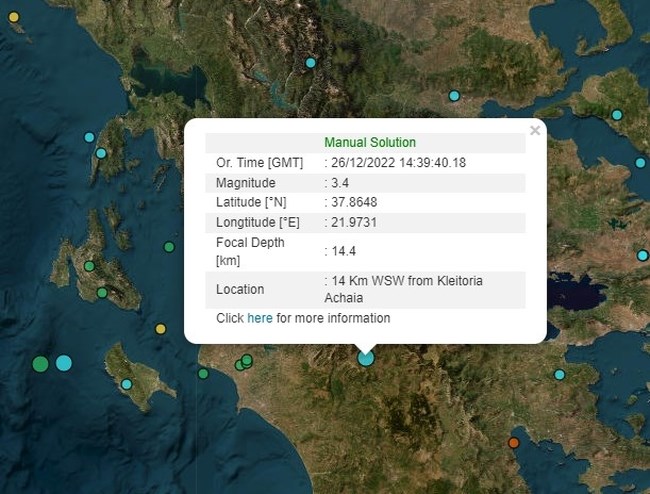The width and height of the screenshot is (650, 494).
Task: Select the cyan marker just above the popup's top-right corner
Action: (x=454, y=96)
